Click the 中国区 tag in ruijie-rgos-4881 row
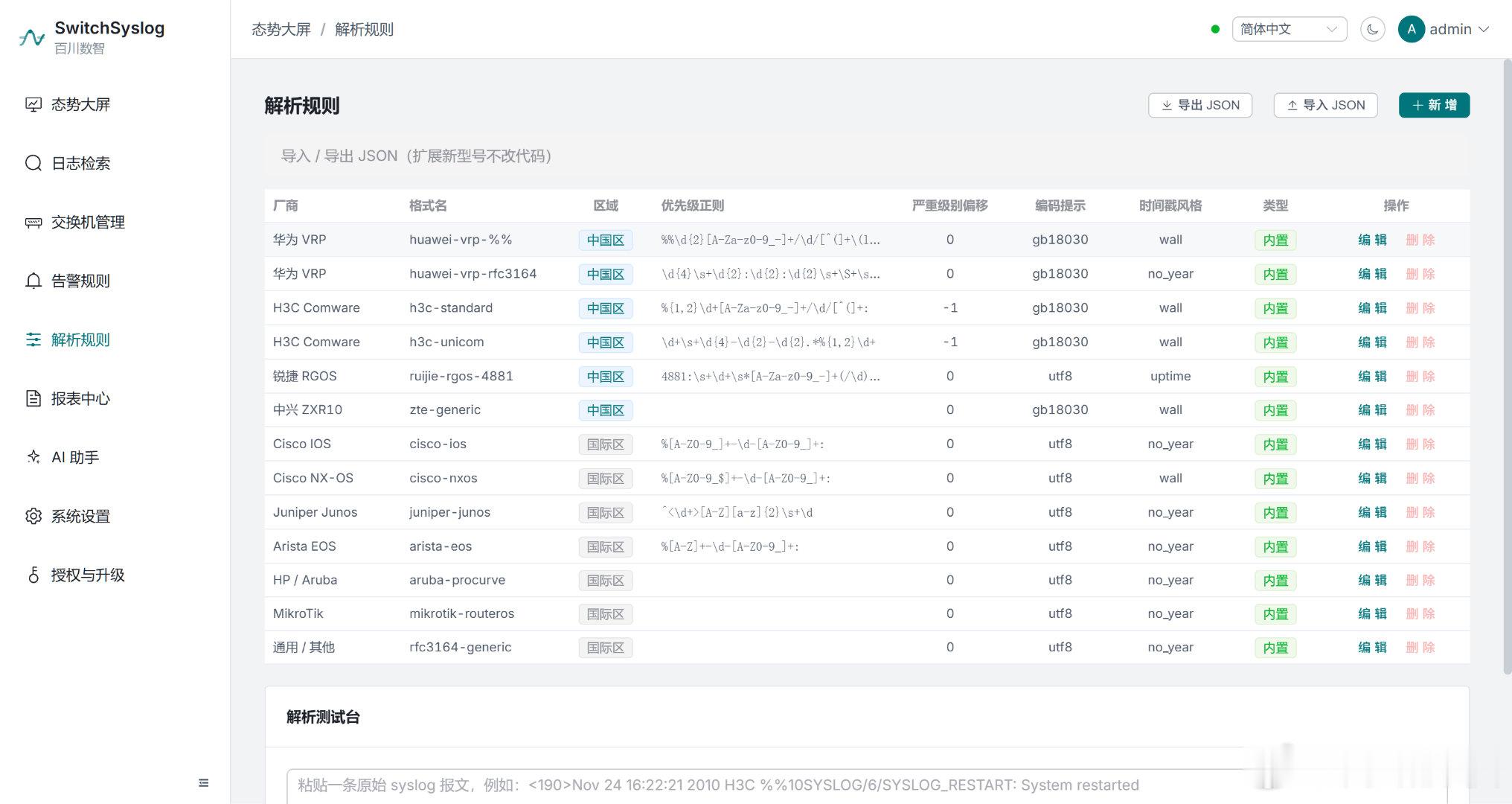Image resolution: width=1512 pixels, height=804 pixels. coord(606,377)
